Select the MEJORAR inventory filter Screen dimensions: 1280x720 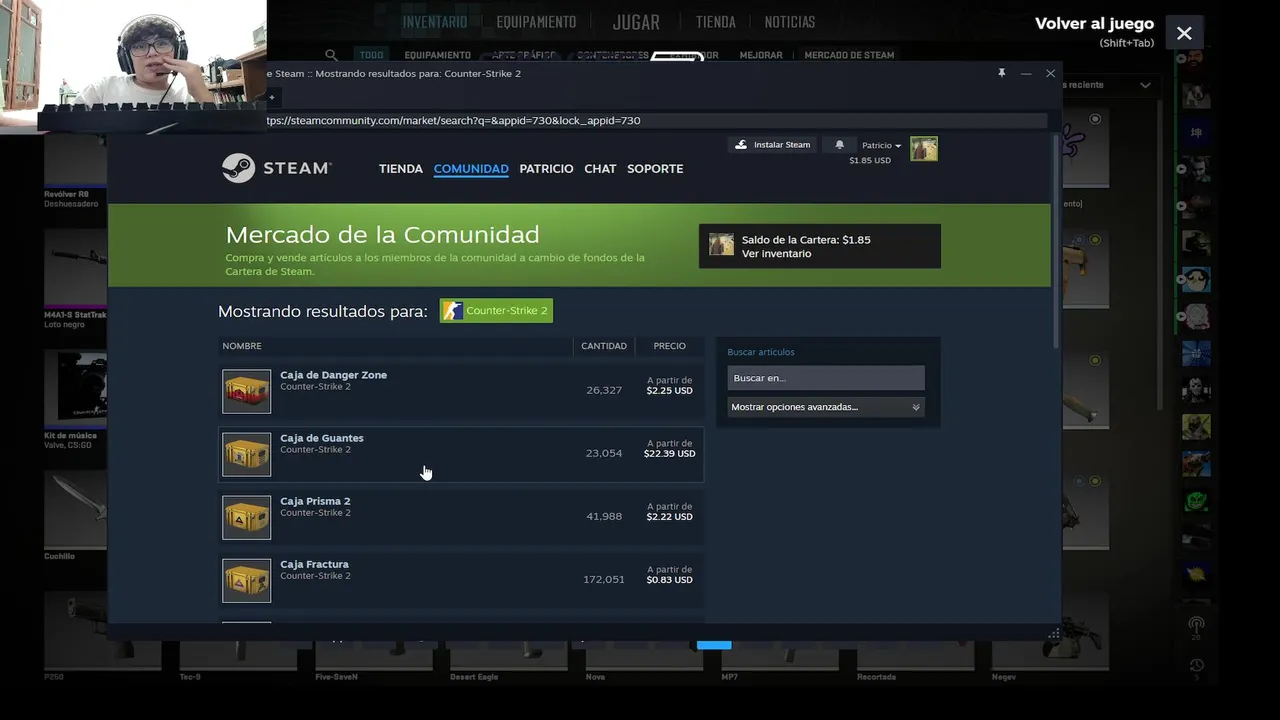[x=761, y=55]
